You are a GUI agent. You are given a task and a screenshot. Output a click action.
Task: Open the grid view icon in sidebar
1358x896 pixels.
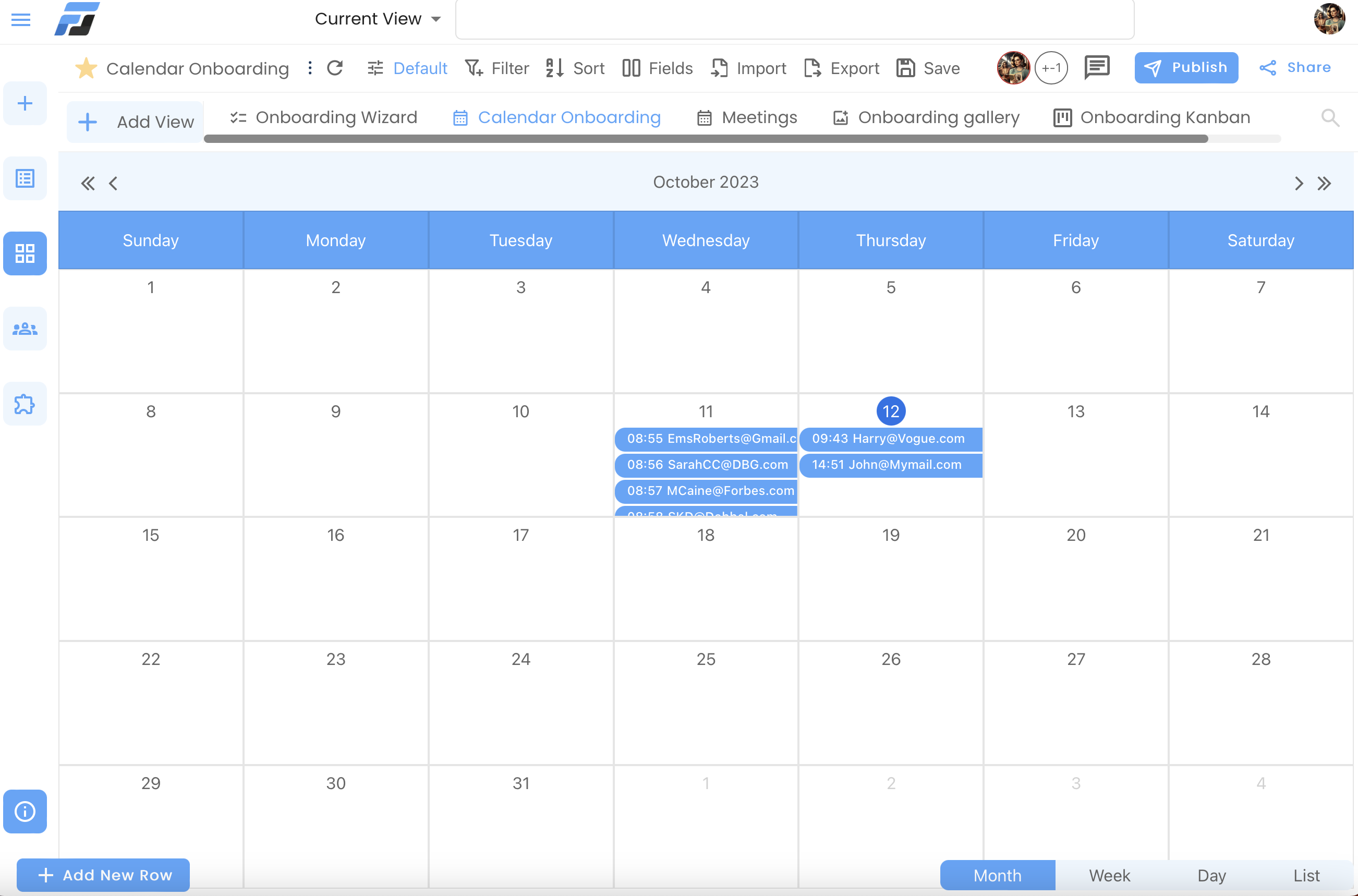coord(25,253)
